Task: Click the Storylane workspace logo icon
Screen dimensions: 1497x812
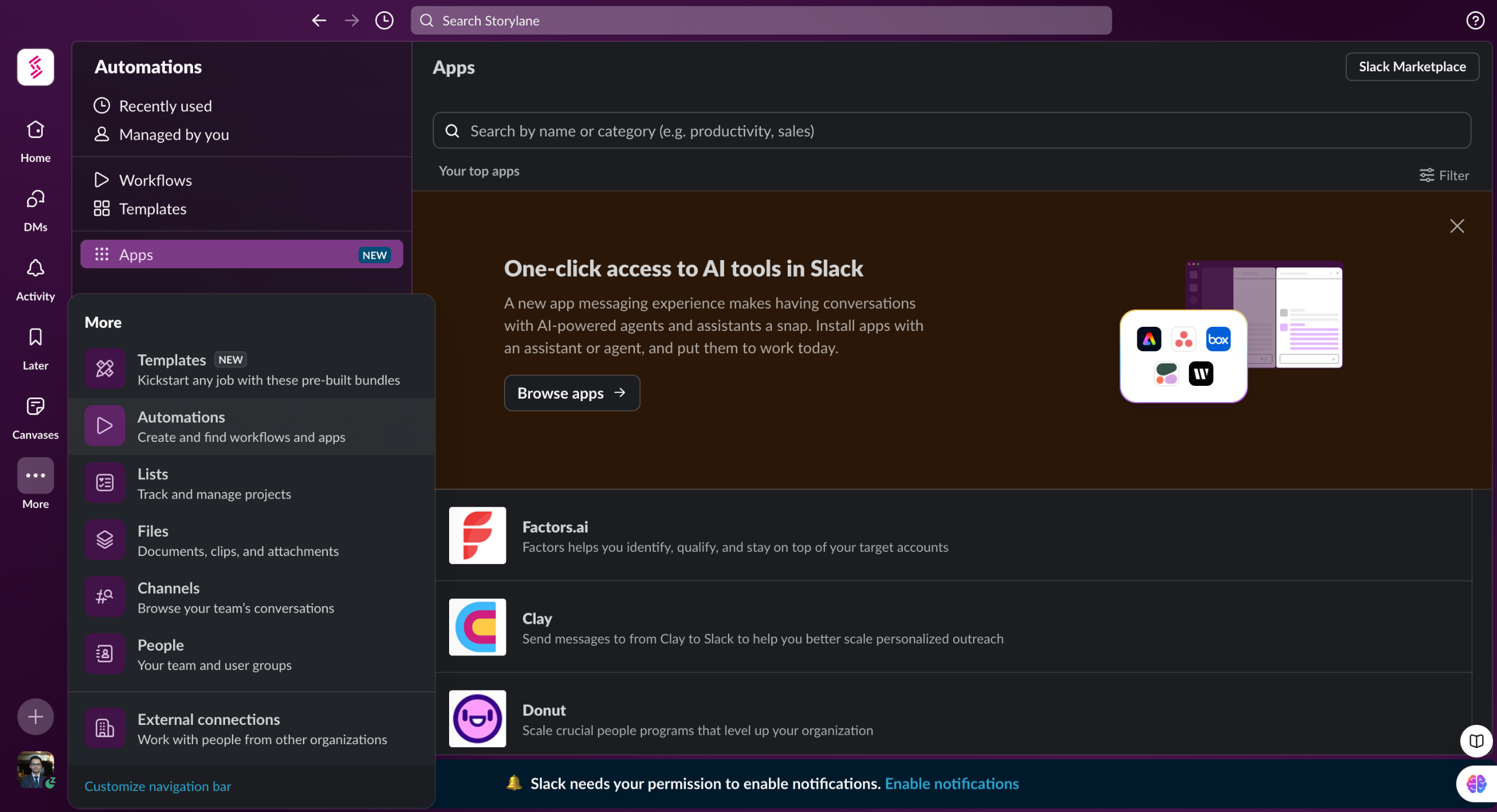Action: [36, 67]
